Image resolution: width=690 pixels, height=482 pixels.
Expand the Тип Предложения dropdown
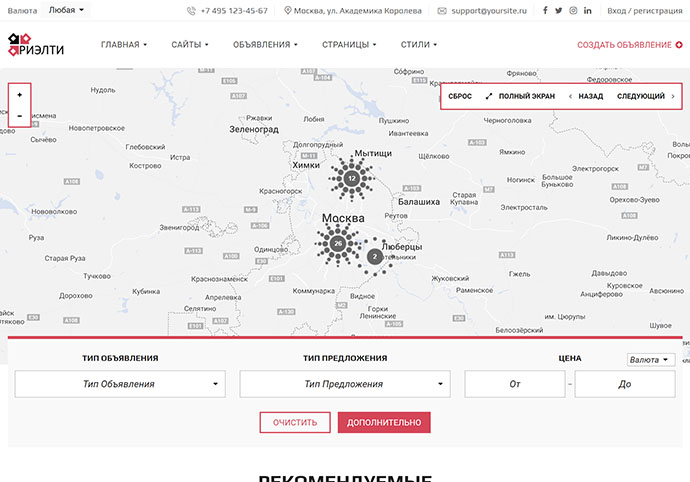pos(345,384)
